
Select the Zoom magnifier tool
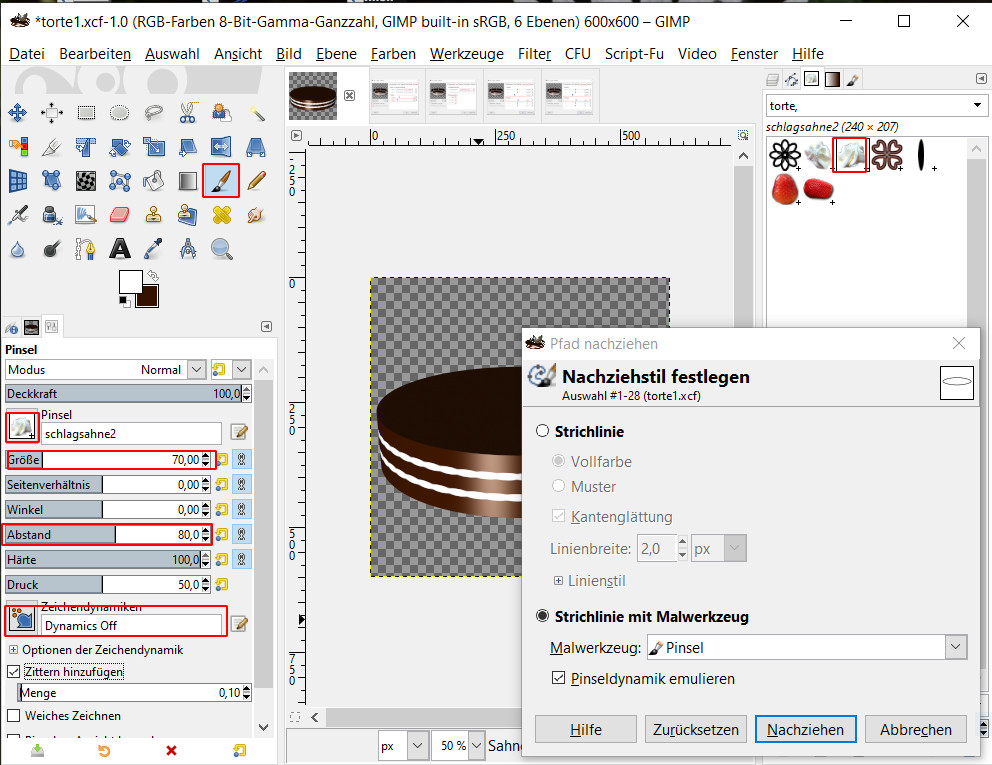pyautogui.click(x=221, y=248)
